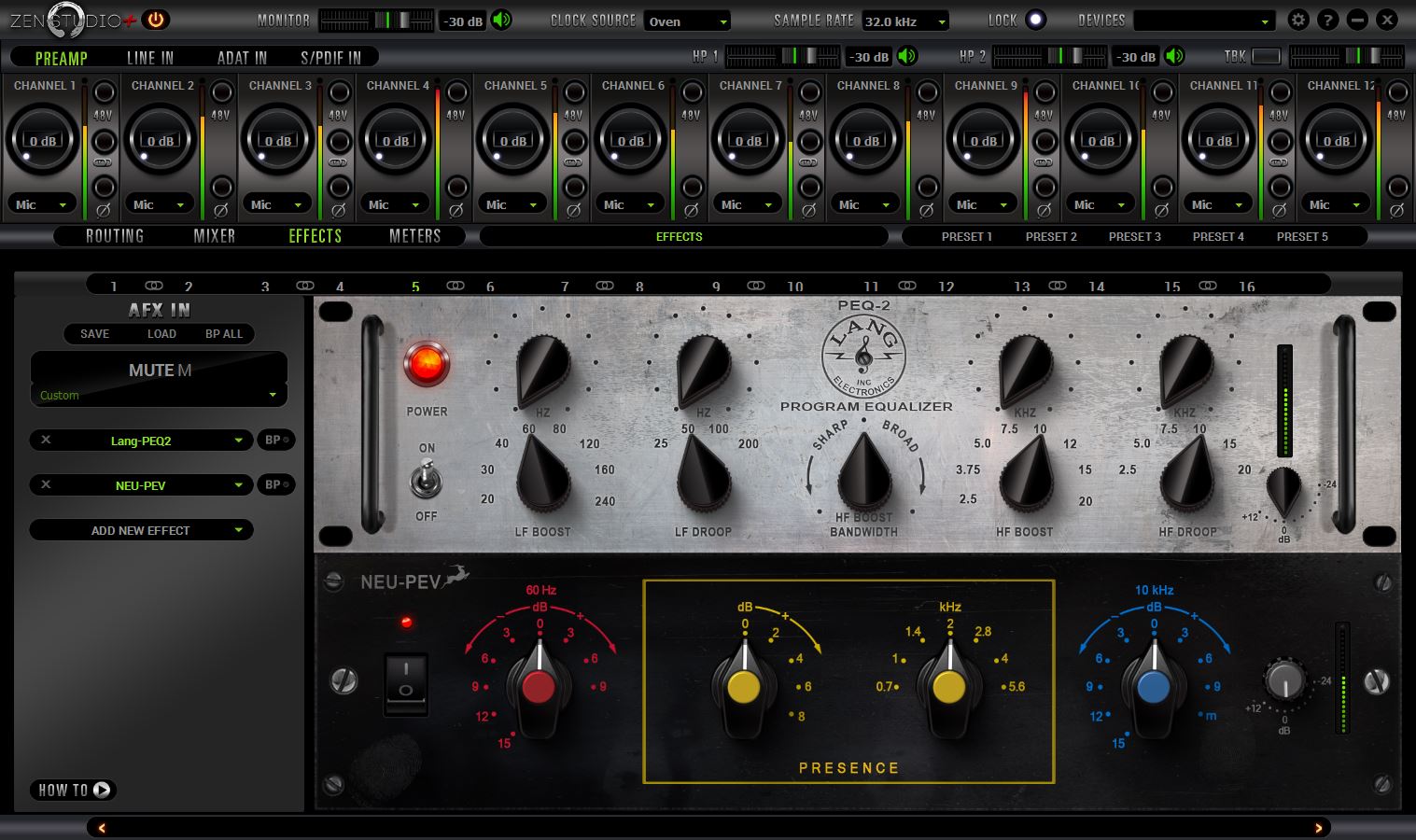Expand the Add New Effect dropdown

(x=142, y=530)
